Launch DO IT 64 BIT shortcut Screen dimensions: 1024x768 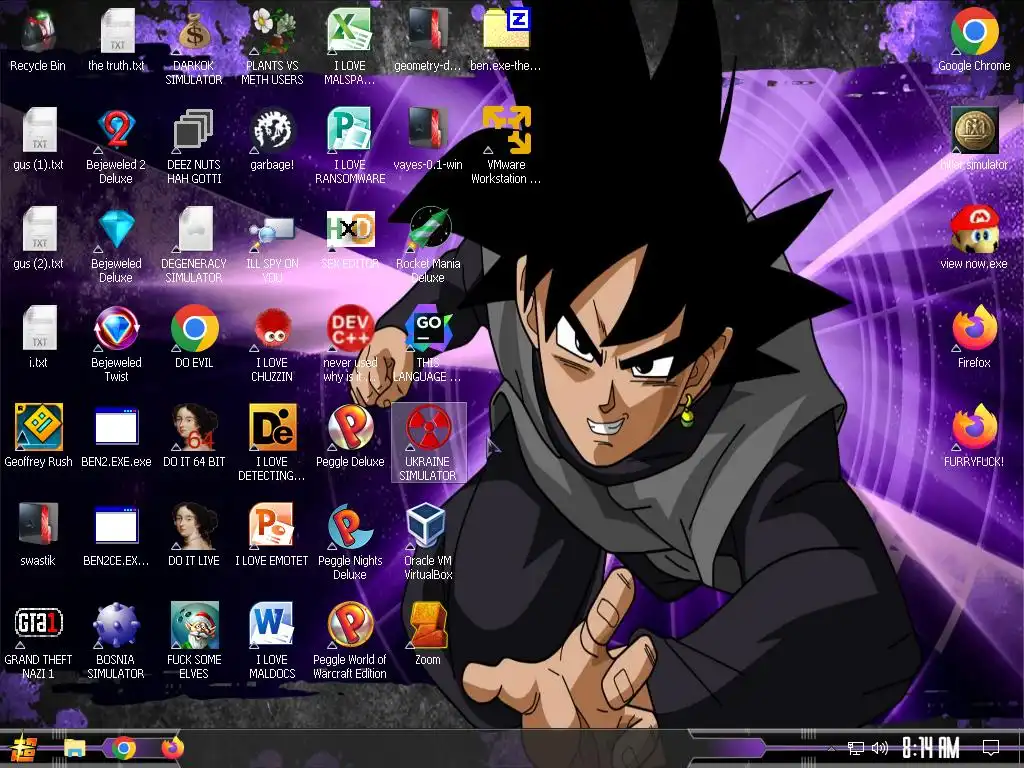coord(194,438)
